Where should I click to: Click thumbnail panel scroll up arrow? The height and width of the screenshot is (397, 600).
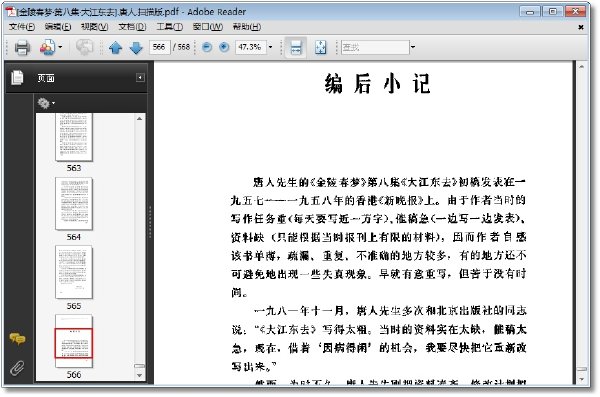[139, 119]
